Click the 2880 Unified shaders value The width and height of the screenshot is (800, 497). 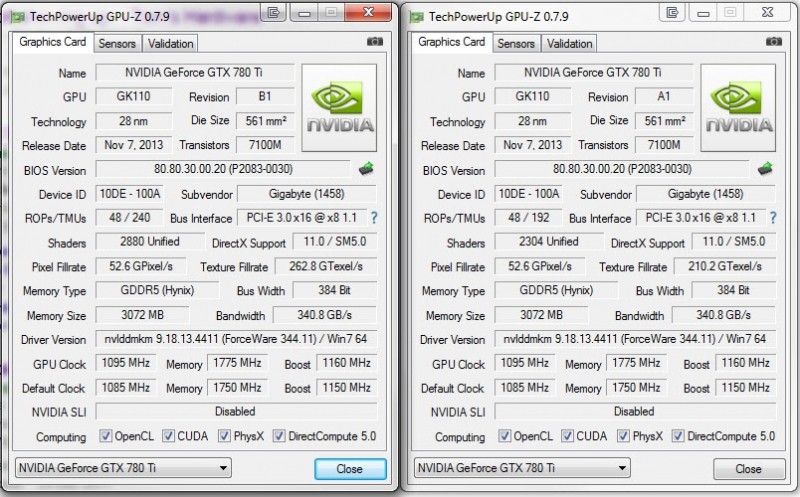tap(150, 242)
